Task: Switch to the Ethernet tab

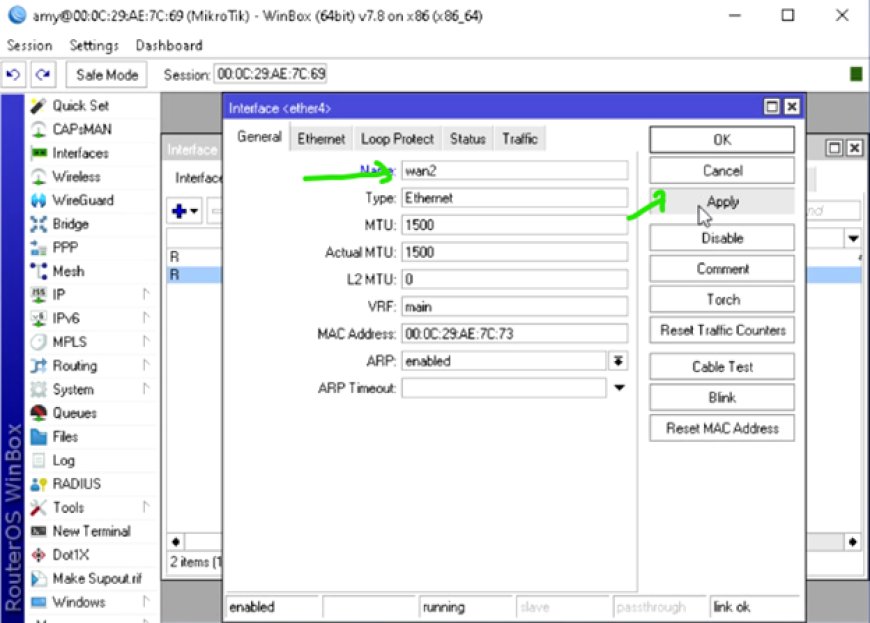Action: 321,139
